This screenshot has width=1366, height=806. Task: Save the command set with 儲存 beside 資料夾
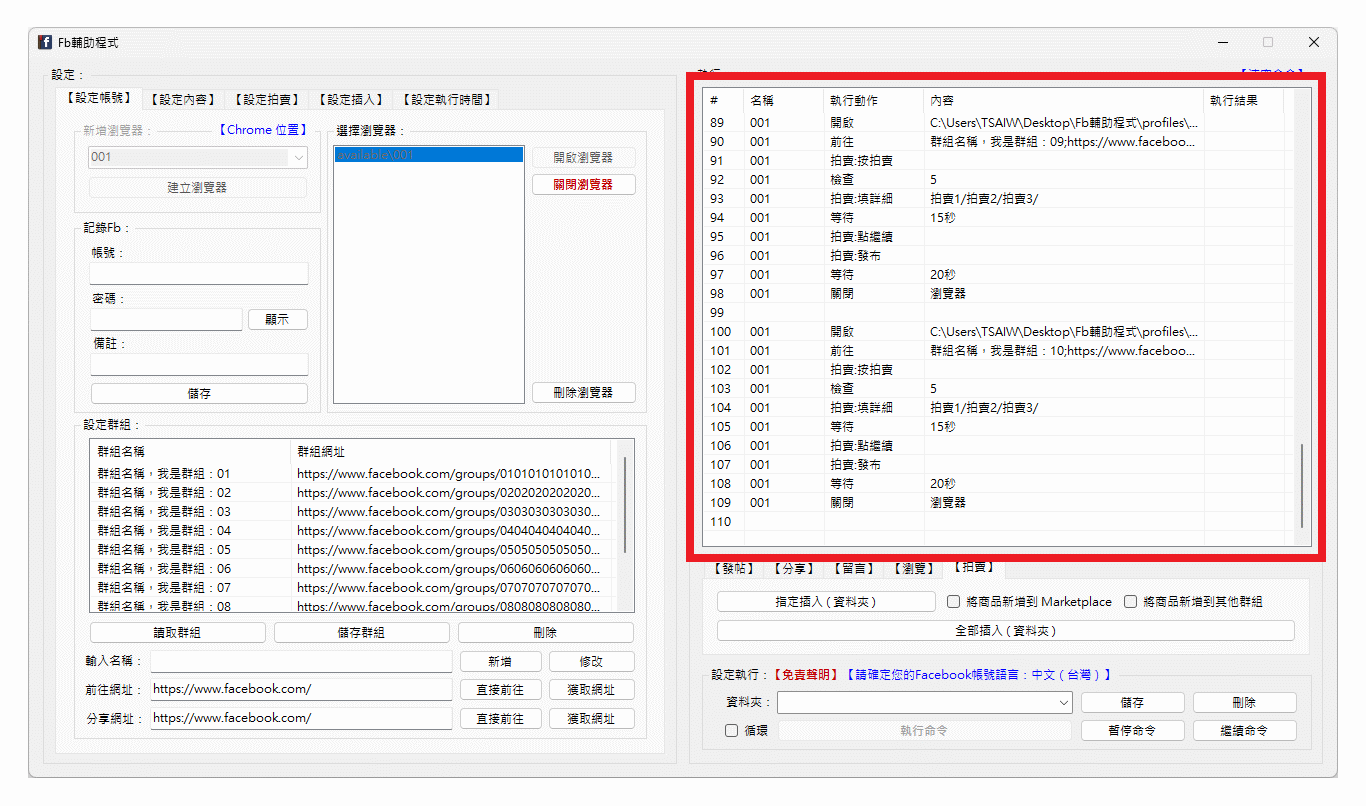point(1133,703)
